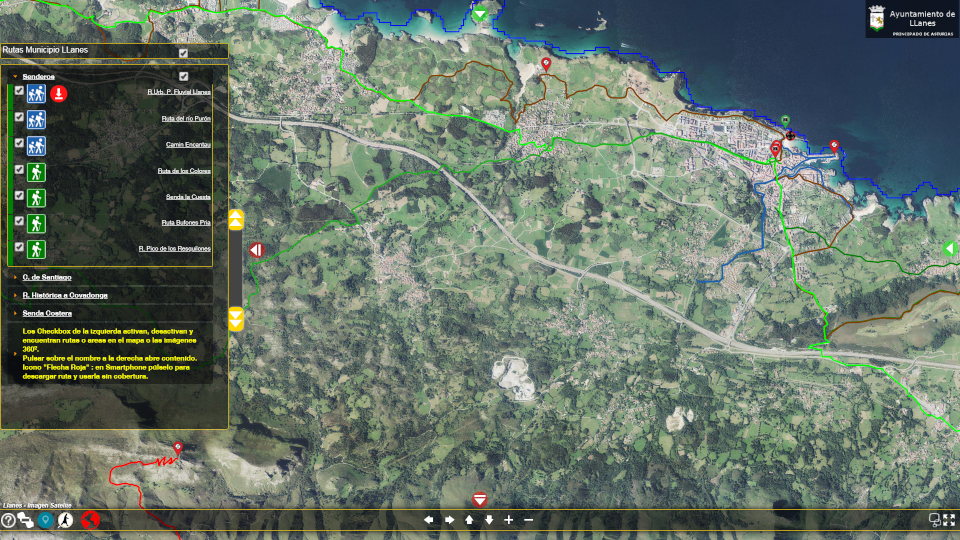
Task: Expand the Senda Costera section
Action: click(47, 314)
